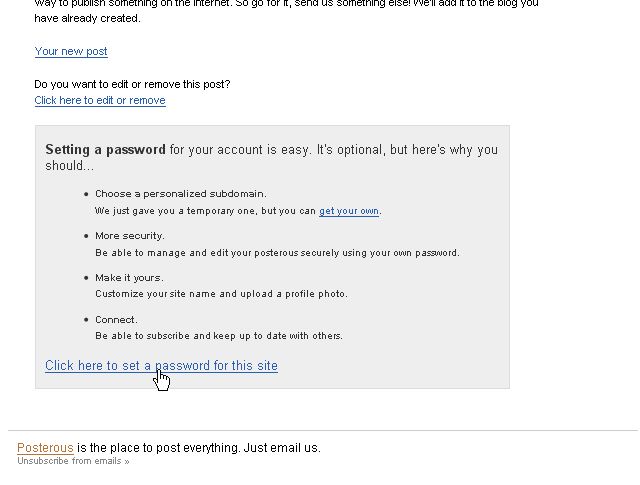Click the "Make it yours." bullet text
Image resolution: width=640 pixels, height=485 pixels.
[129, 278]
